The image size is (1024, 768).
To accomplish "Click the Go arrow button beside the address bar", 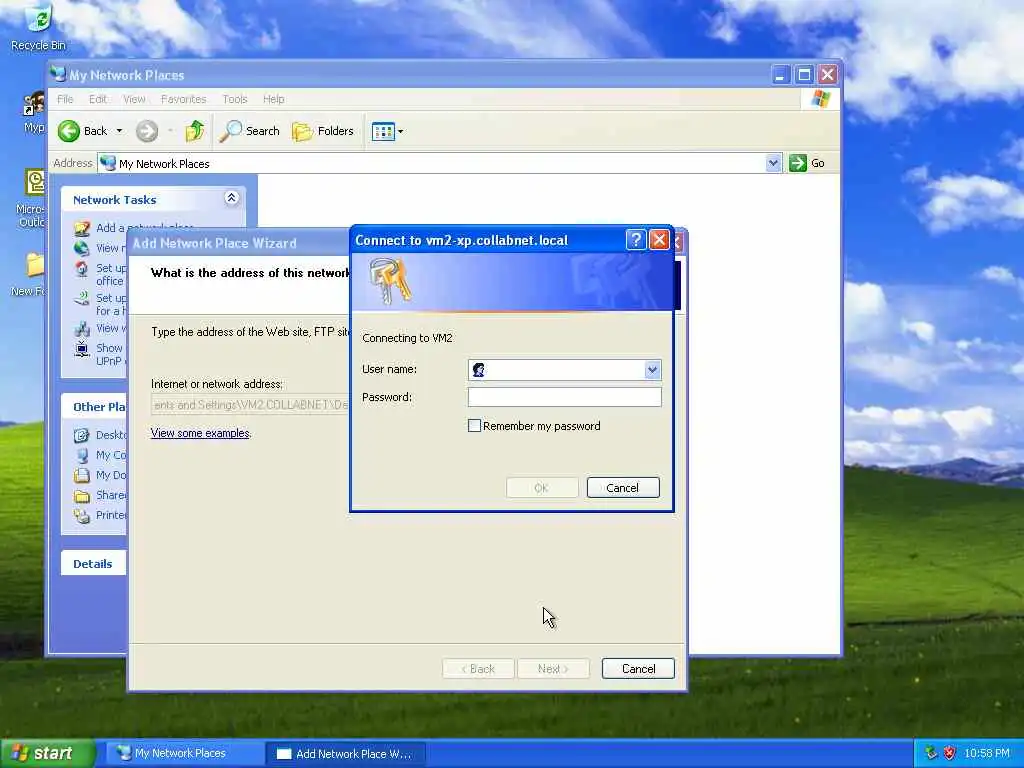I will click(x=798, y=163).
